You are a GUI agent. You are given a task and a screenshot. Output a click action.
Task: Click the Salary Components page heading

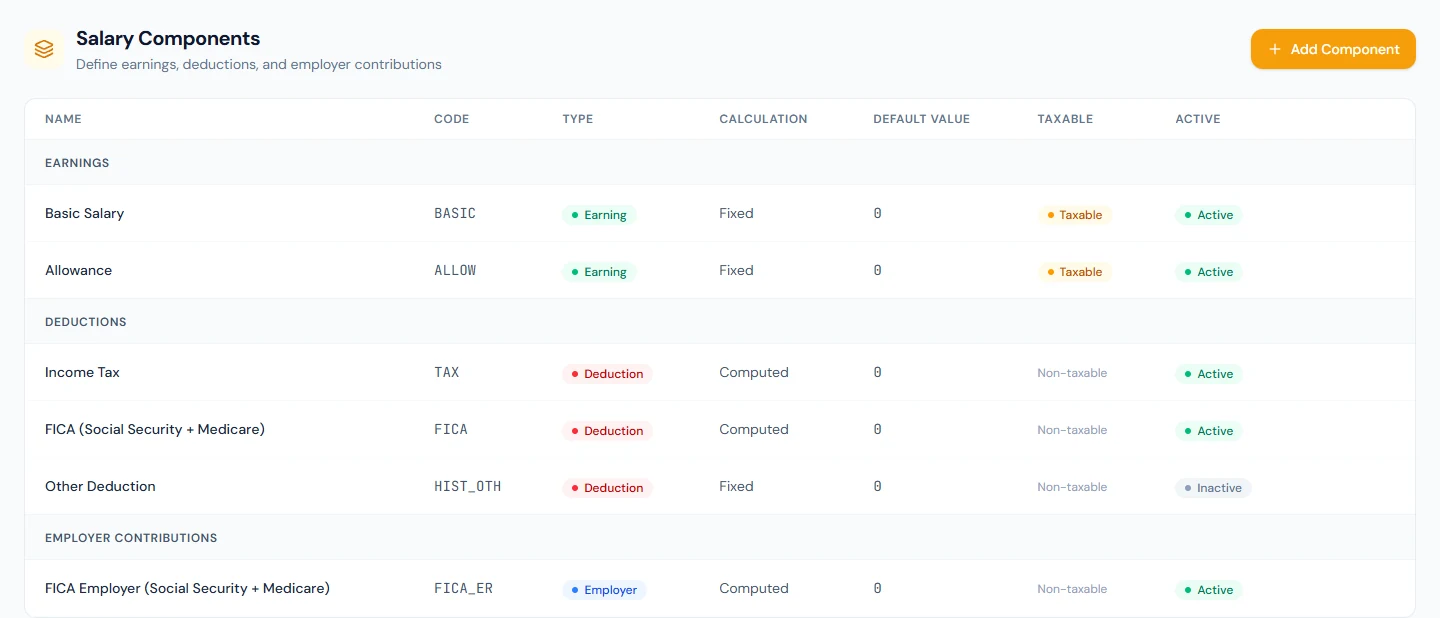(168, 39)
